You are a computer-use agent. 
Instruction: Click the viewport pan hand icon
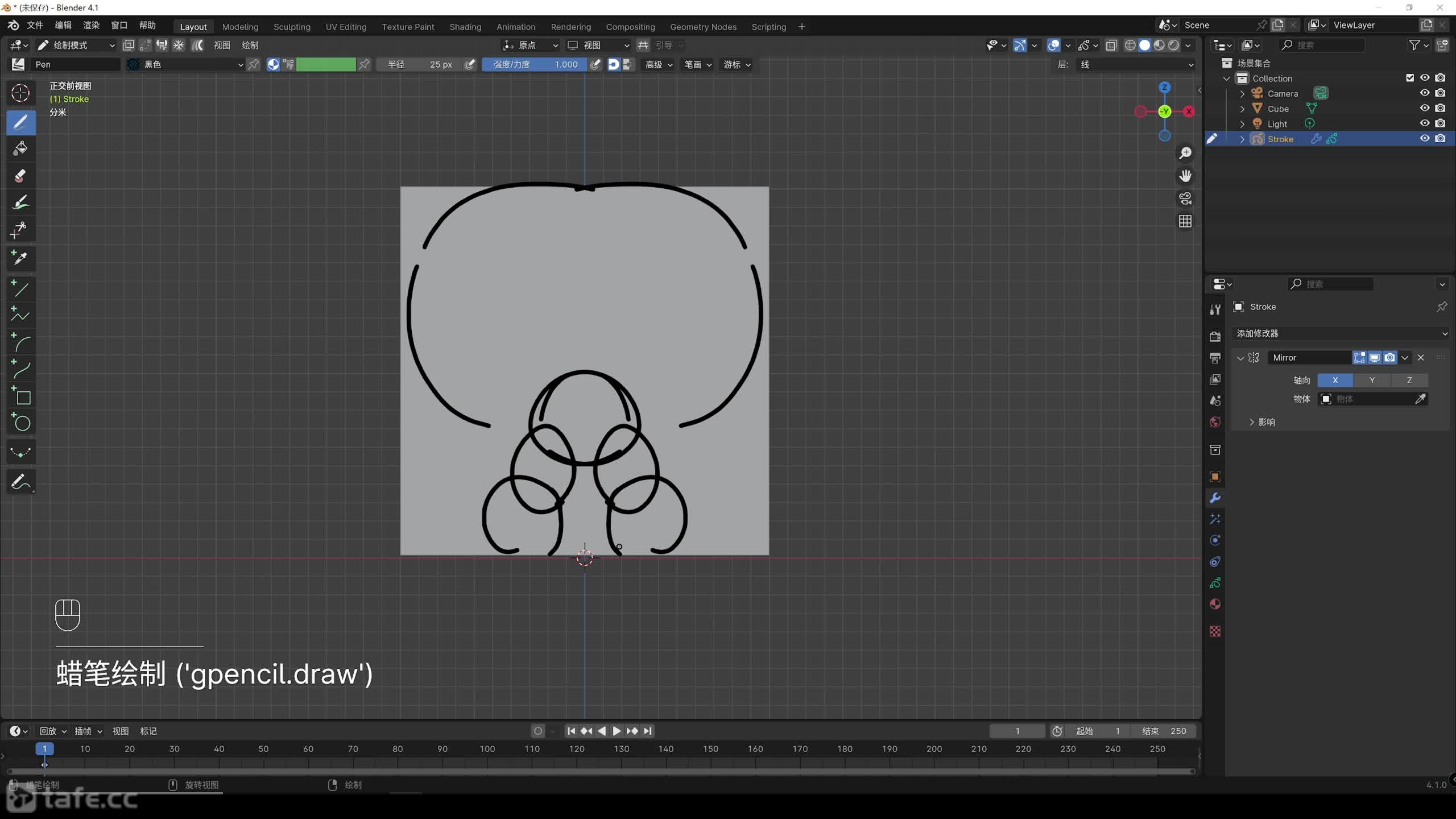[1185, 176]
